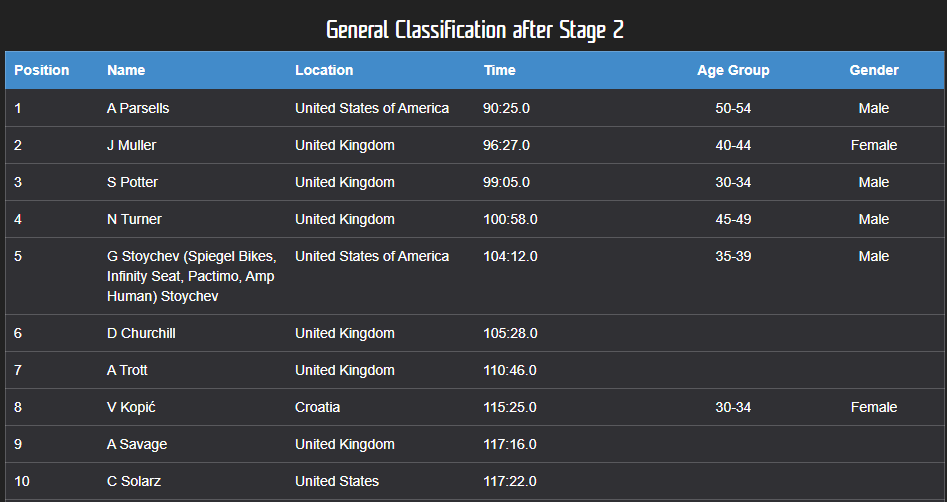Click the Age Group column header
The height and width of the screenshot is (502, 947).
pos(733,70)
